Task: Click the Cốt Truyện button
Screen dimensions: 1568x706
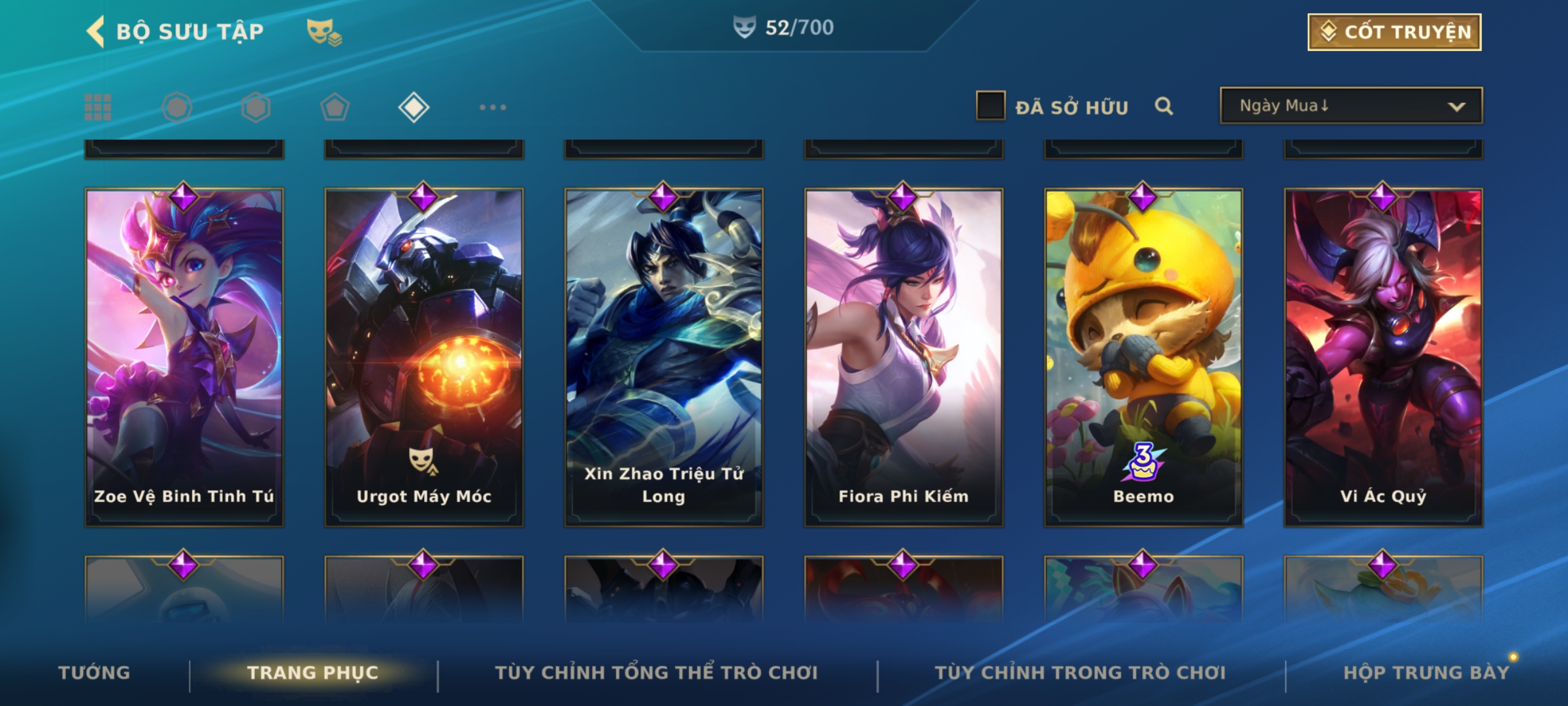Action: pos(1394,32)
